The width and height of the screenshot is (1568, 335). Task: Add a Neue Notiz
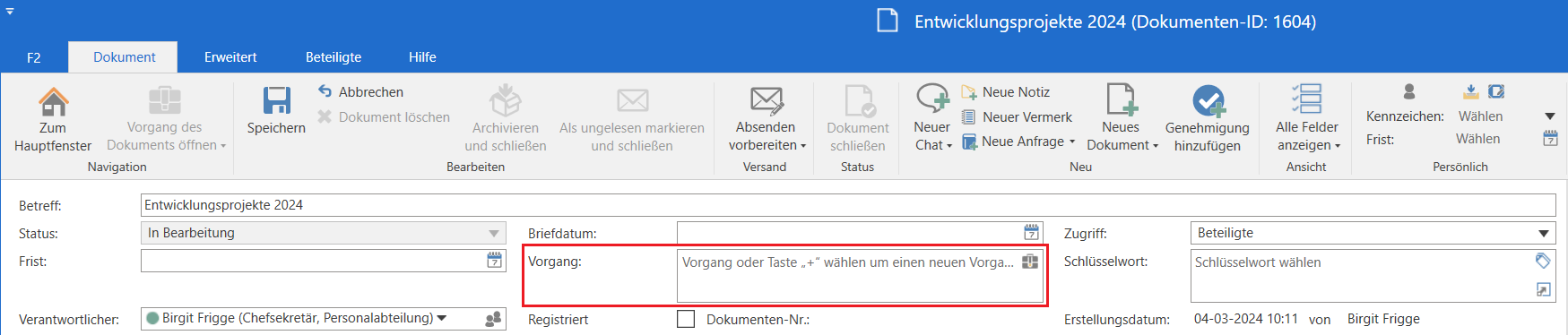[1006, 91]
